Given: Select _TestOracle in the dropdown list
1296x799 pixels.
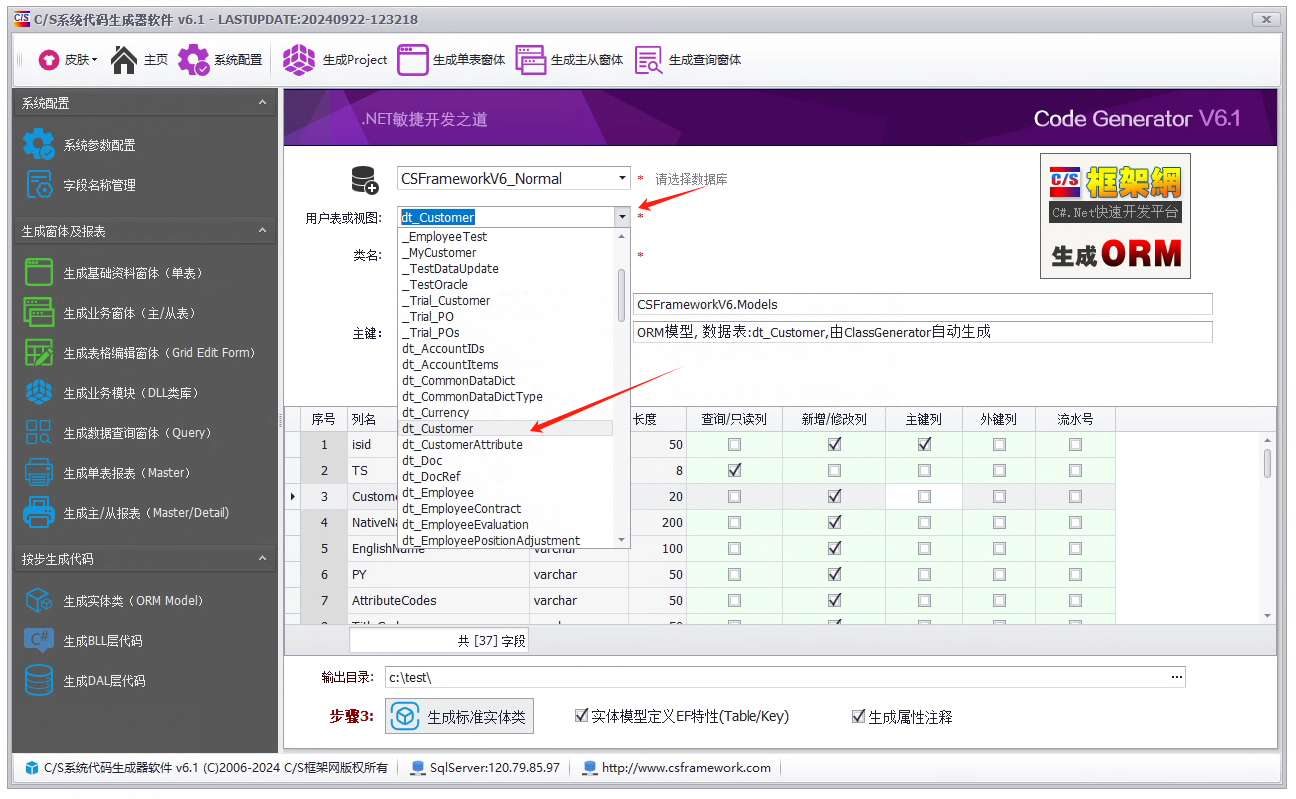Looking at the screenshot, I should (506, 284).
